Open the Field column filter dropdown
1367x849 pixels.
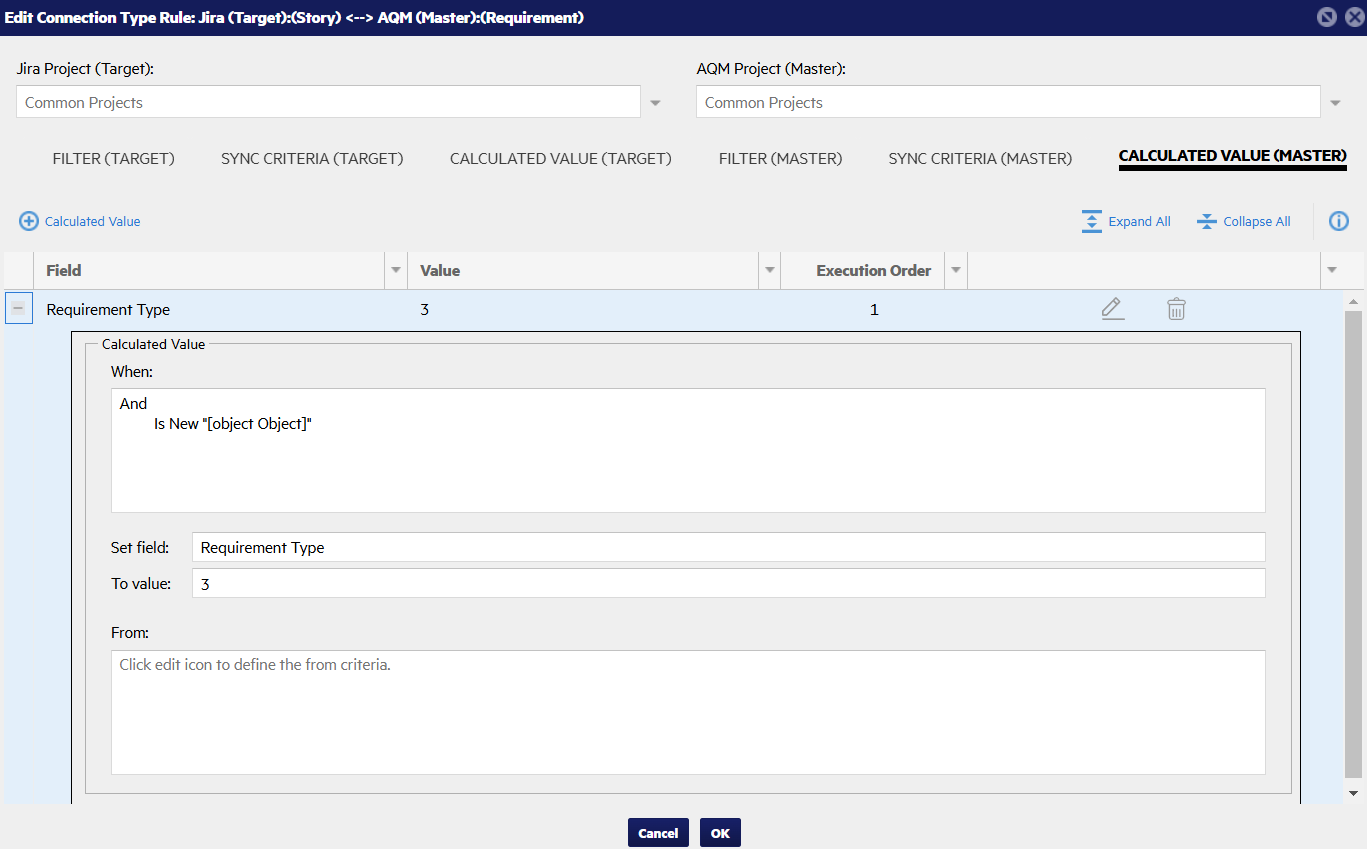pos(396,271)
